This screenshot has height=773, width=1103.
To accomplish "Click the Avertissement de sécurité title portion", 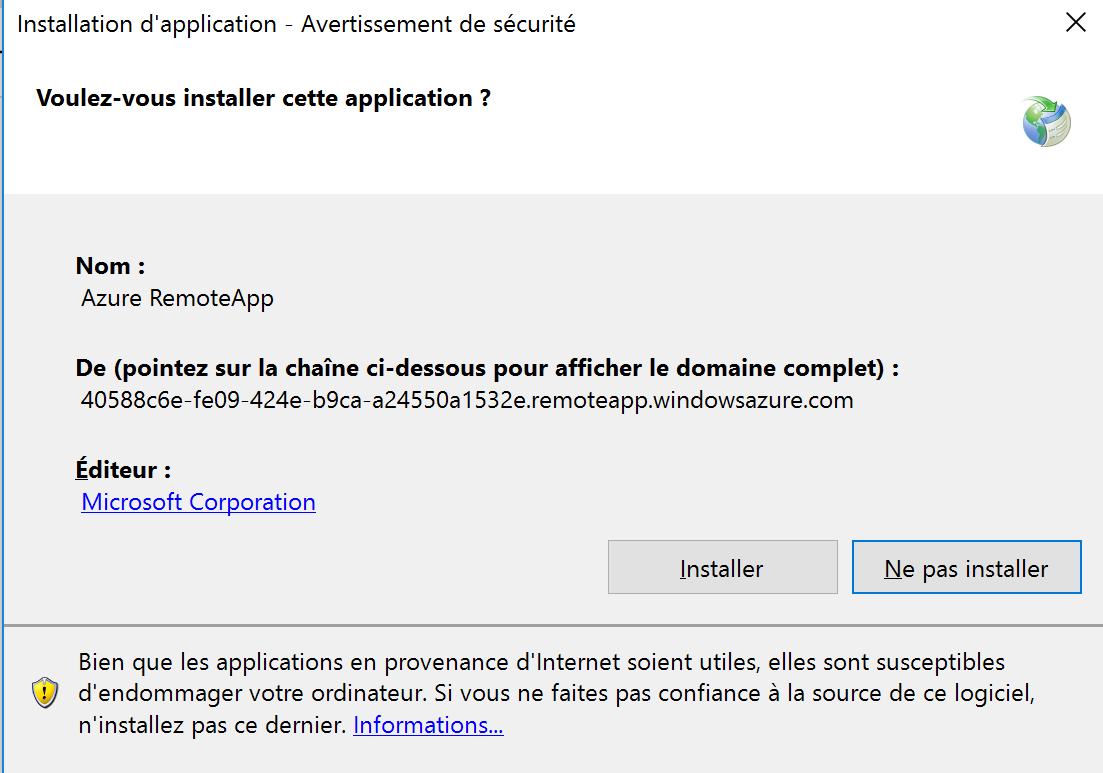I will point(438,24).
